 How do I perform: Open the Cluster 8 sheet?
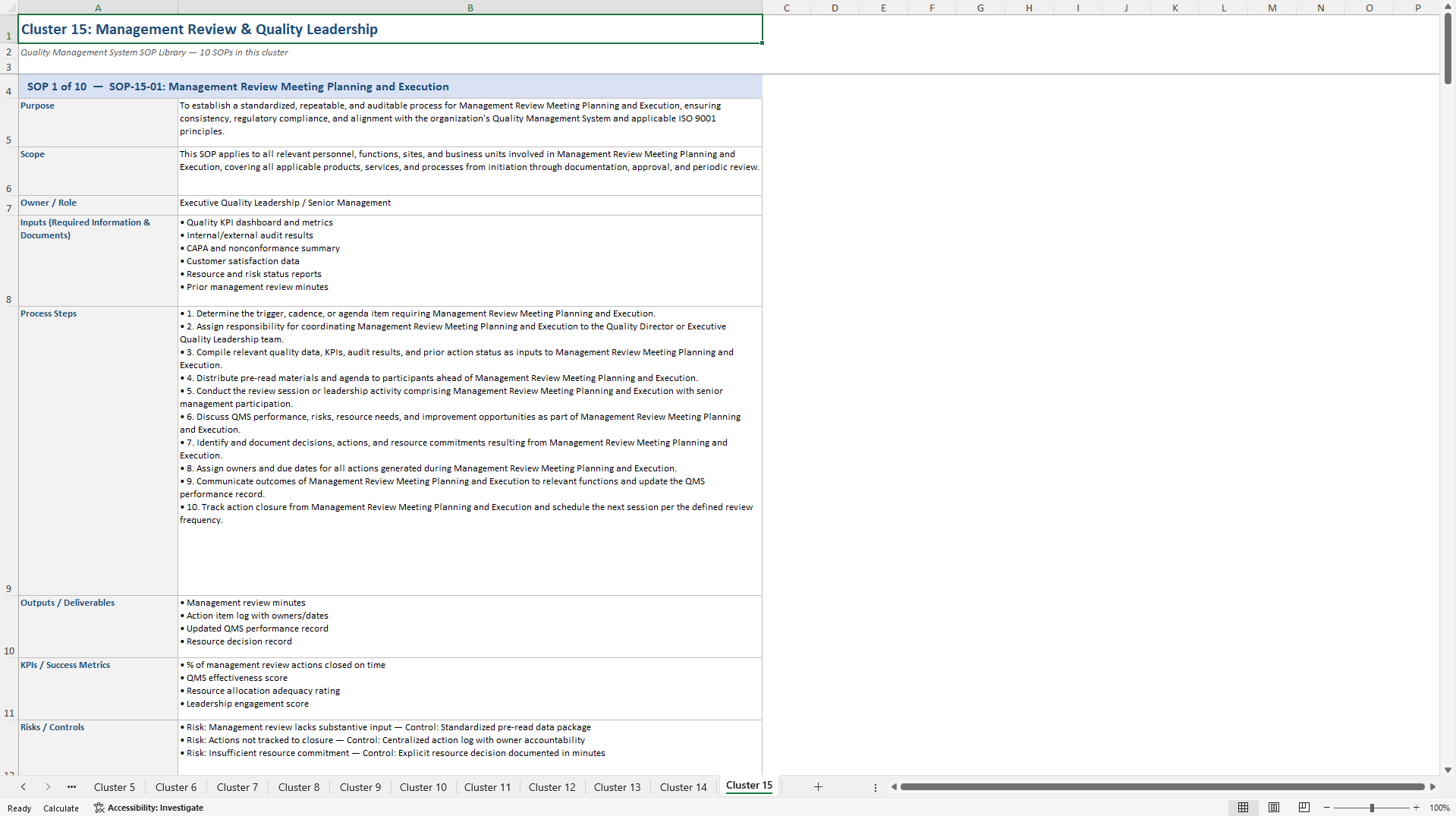(x=299, y=787)
